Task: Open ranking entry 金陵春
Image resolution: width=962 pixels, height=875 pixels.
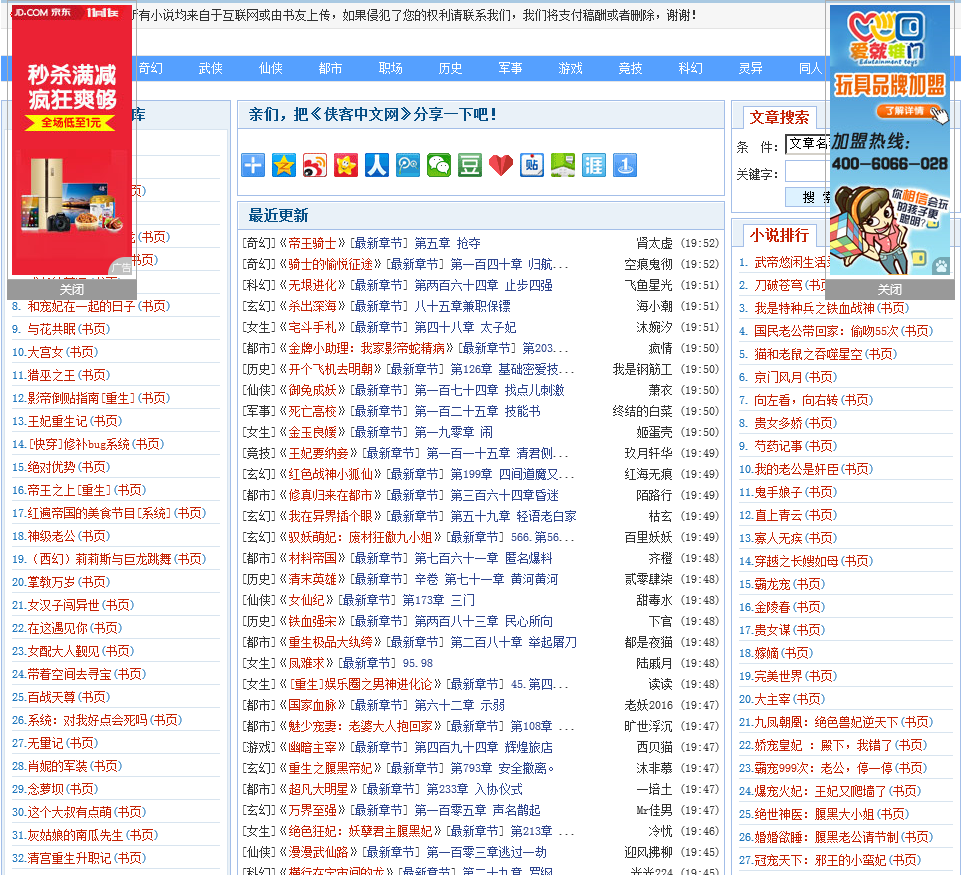Action: tap(772, 607)
